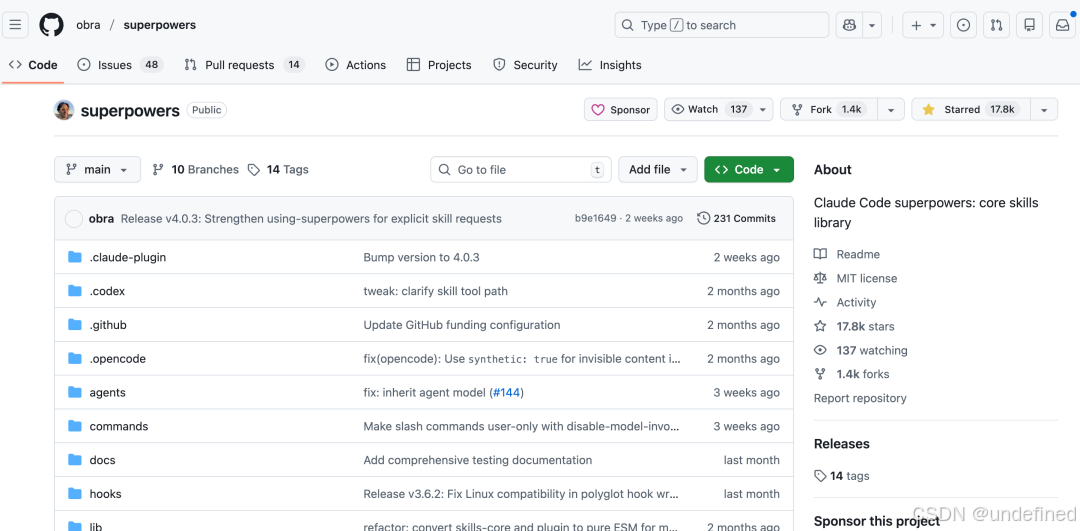Click the repository owner avatar
Screen dimensions: 1080x531
(x=64, y=110)
